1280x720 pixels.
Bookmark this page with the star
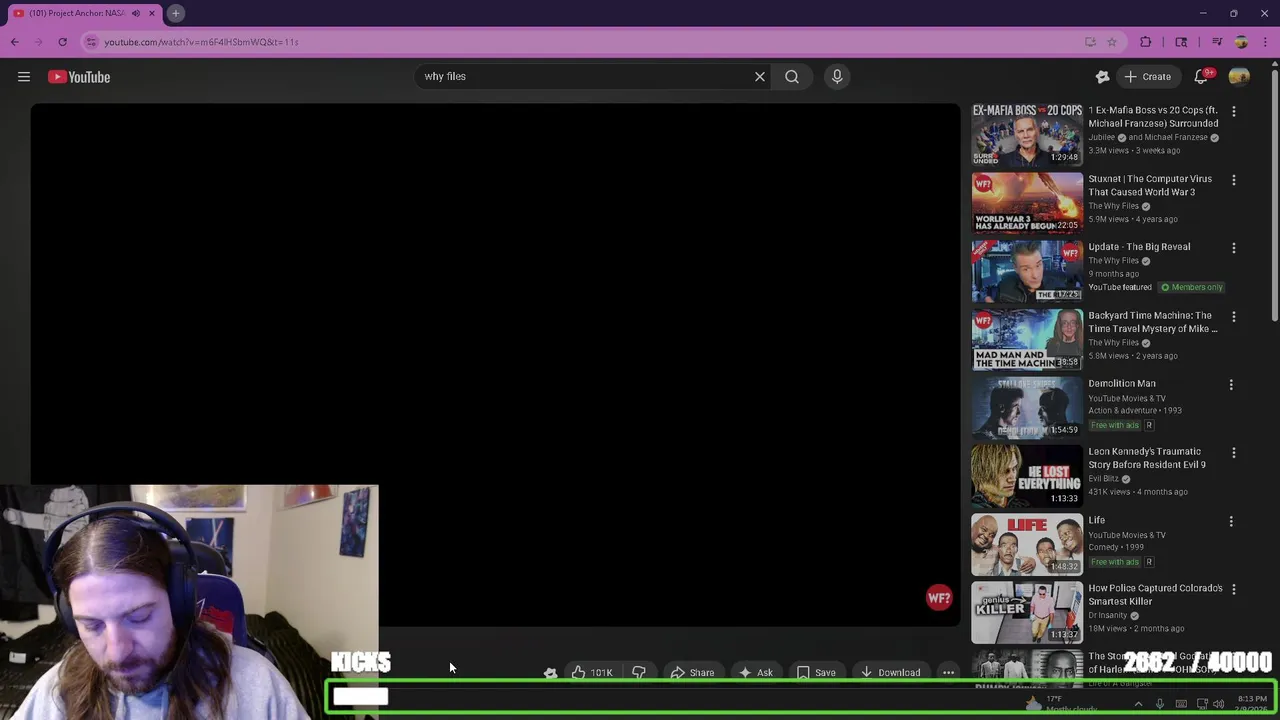tap(1111, 42)
